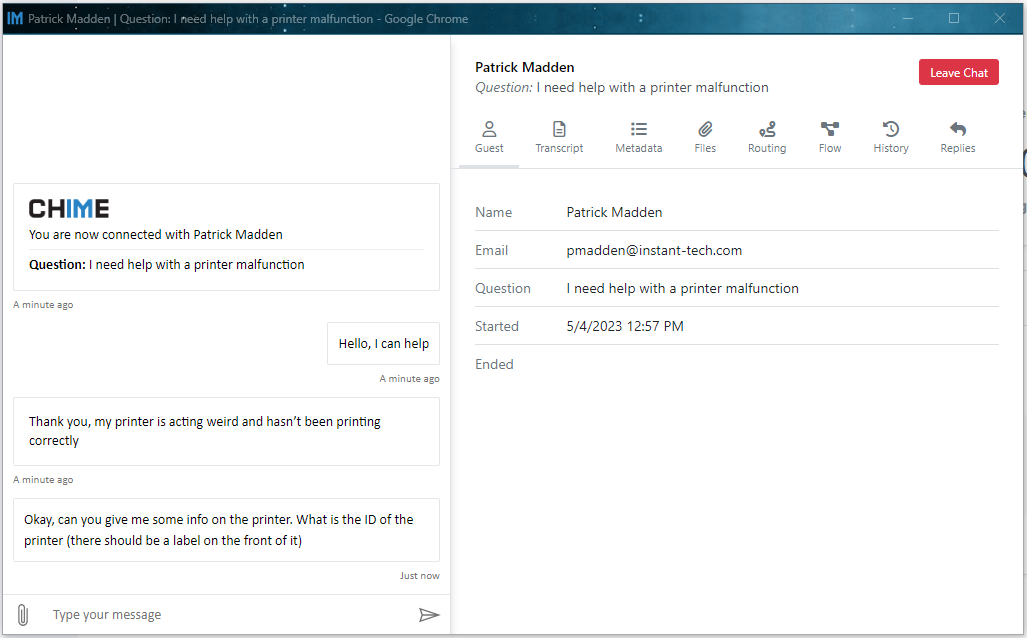The image size is (1027, 638).
Task: View the History clock icon
Action: coord(890,129)
